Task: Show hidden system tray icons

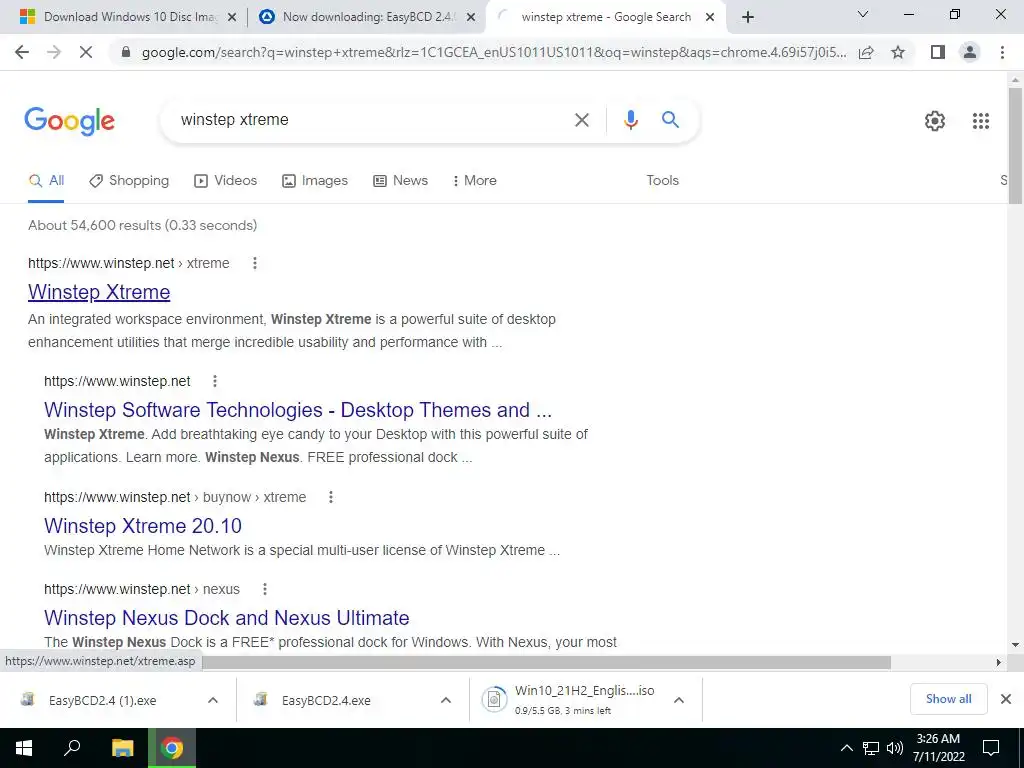Action: (x=846, y=748)
